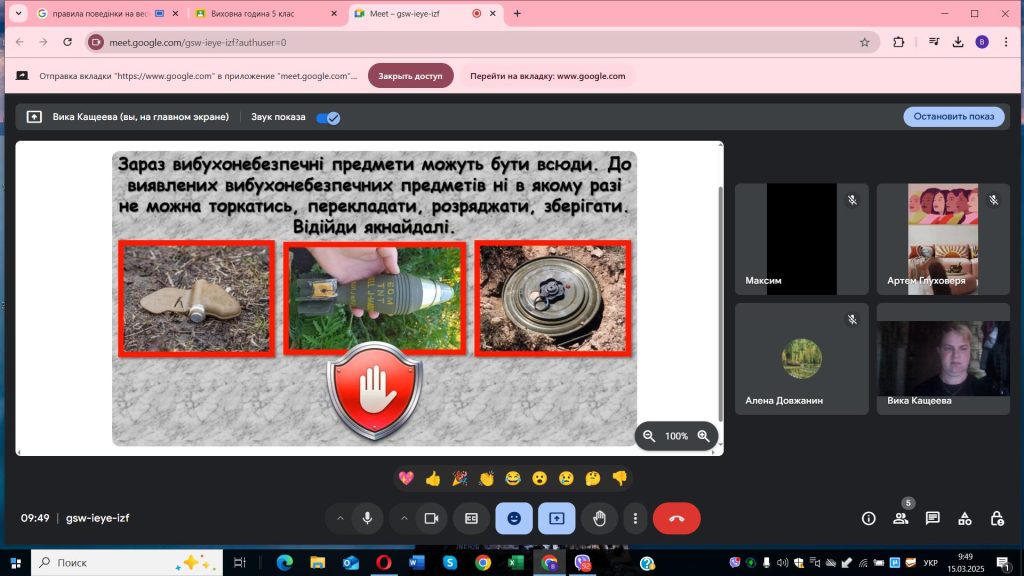Open the tab search dropdown arrow
1024x576 pixels.
18,13
